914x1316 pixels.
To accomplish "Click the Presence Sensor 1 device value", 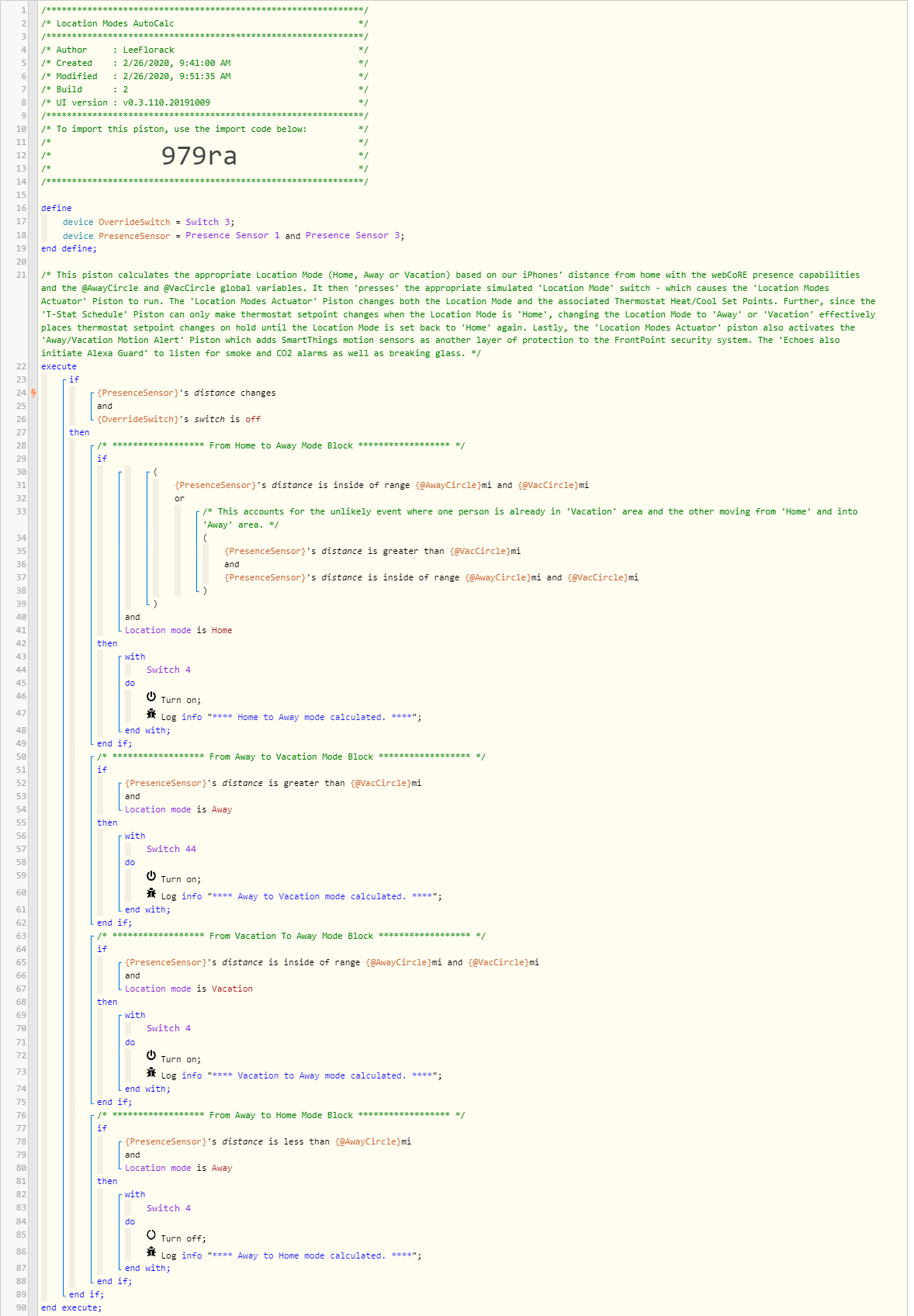I will (233, 235).
